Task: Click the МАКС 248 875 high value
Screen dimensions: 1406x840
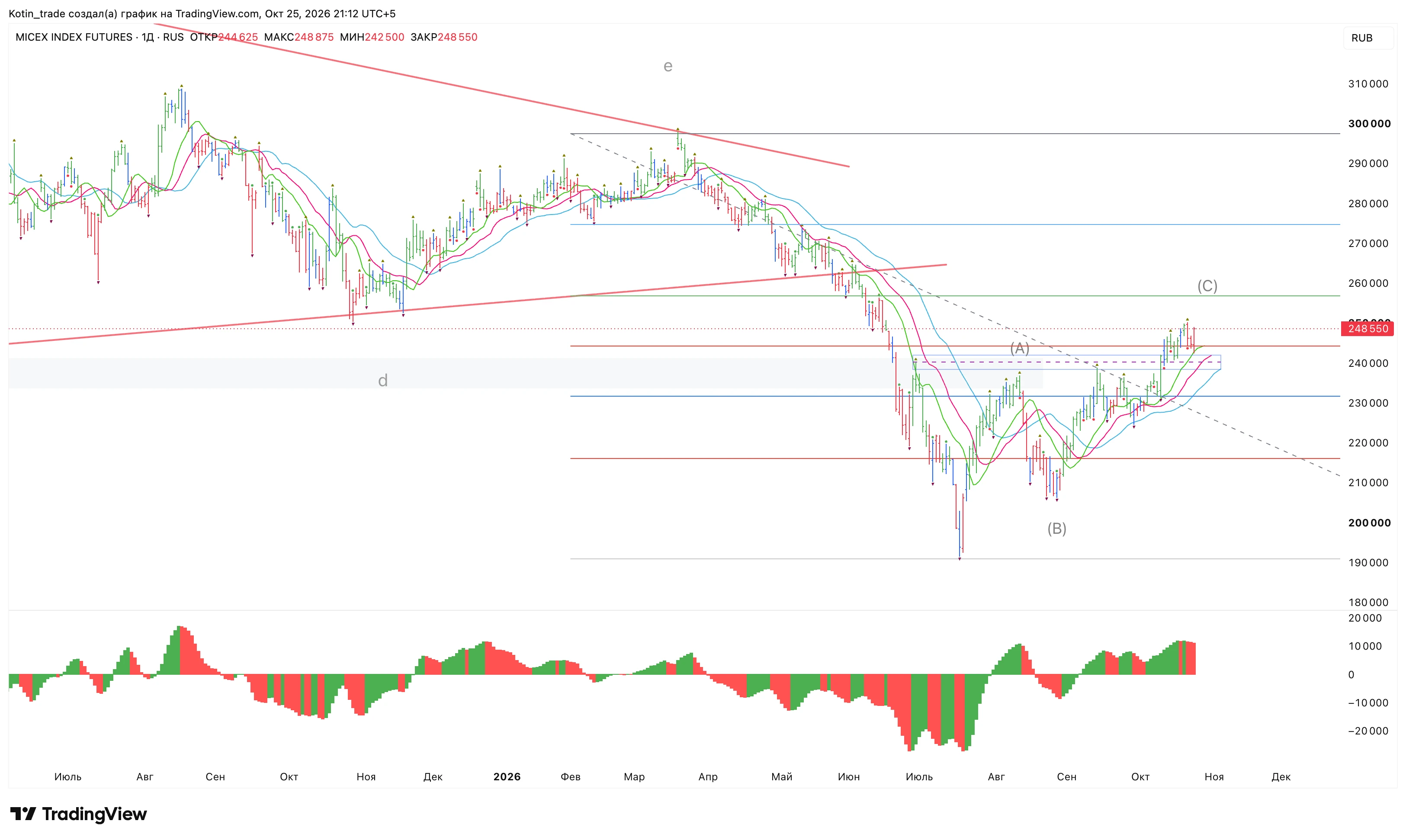Action: [299, 37]
